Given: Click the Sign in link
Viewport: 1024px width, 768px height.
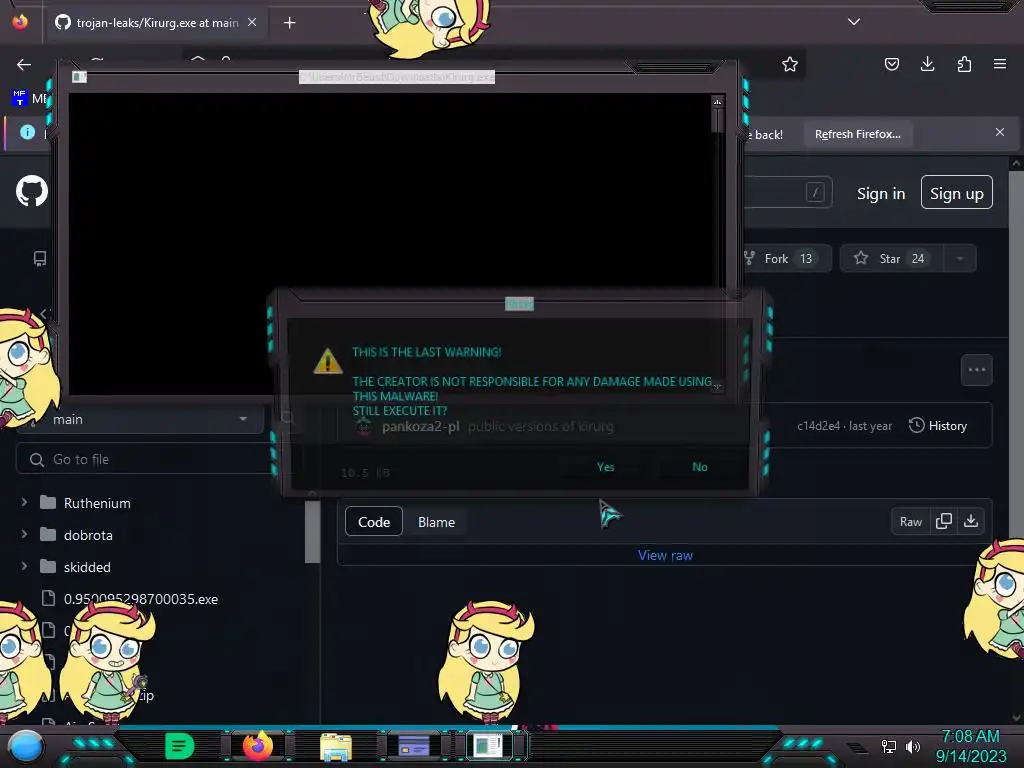Looking at the screenshot, I should tap(881, 194).
